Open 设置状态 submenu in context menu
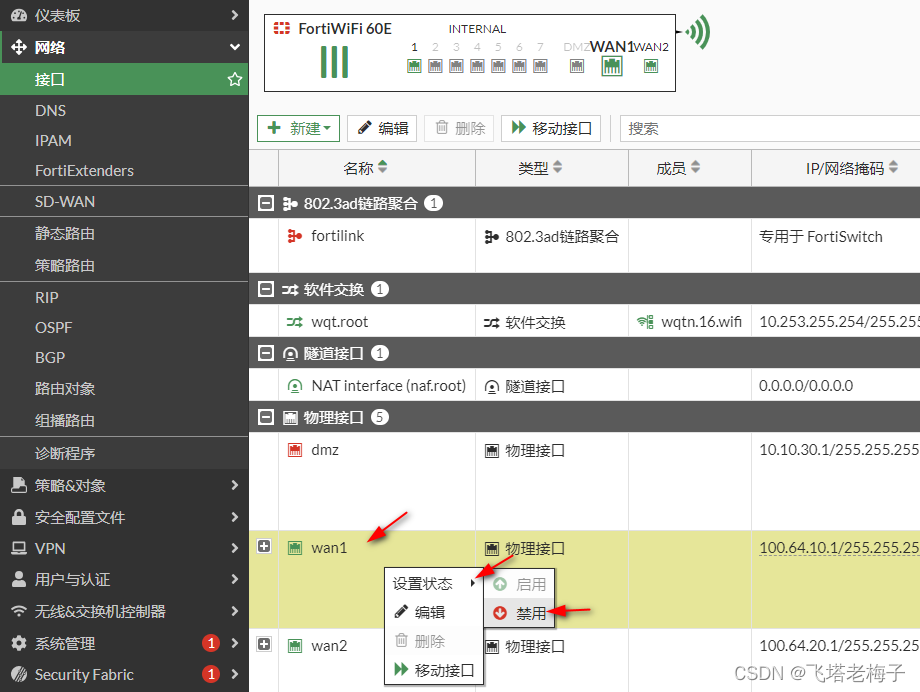Viewport: 920px width, 692px height. pos(434,583)
